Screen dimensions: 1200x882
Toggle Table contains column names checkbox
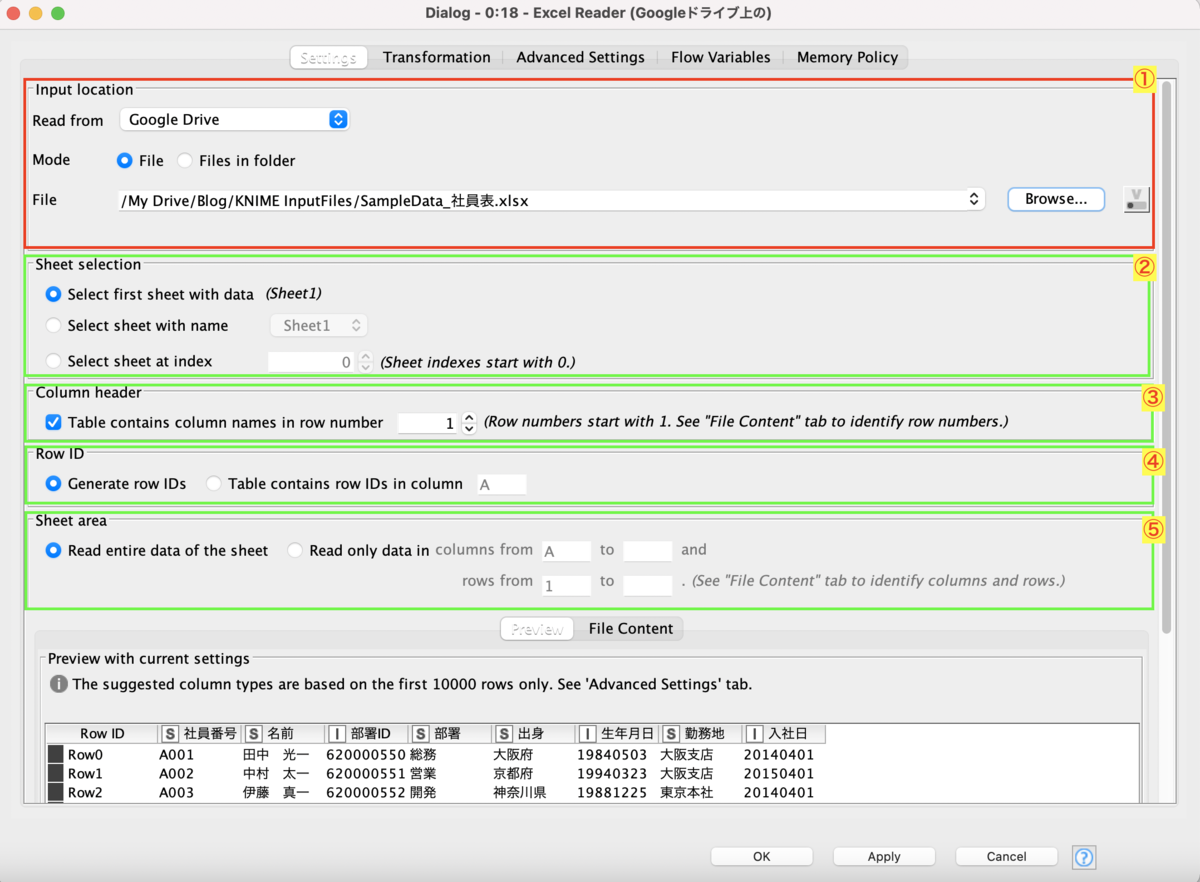click(x=54, y=422)
